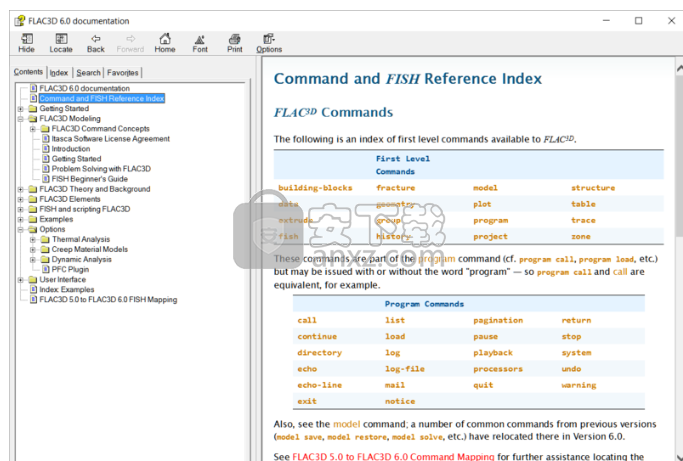Expand FISH and scripting FLAC3D node
The width and height of the screenshot is (683, 461).
(x=20, y=209)
